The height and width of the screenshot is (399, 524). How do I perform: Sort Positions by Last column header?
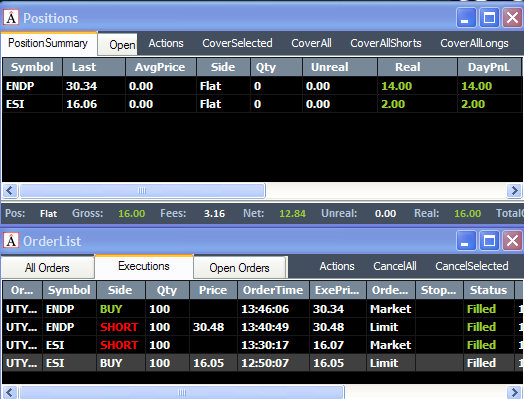pyautogui.click(x=94, y=67)
